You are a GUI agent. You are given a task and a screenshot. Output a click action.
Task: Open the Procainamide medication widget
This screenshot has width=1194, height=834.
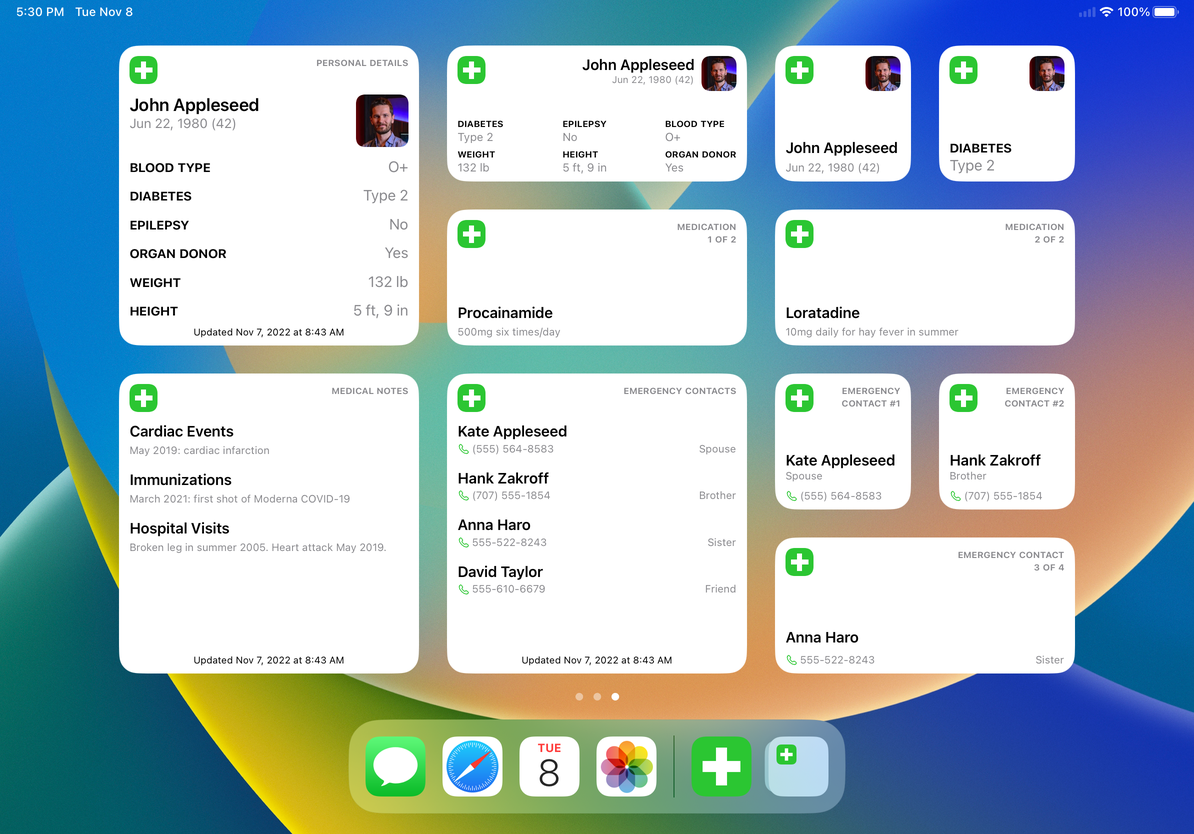point(596,277)
